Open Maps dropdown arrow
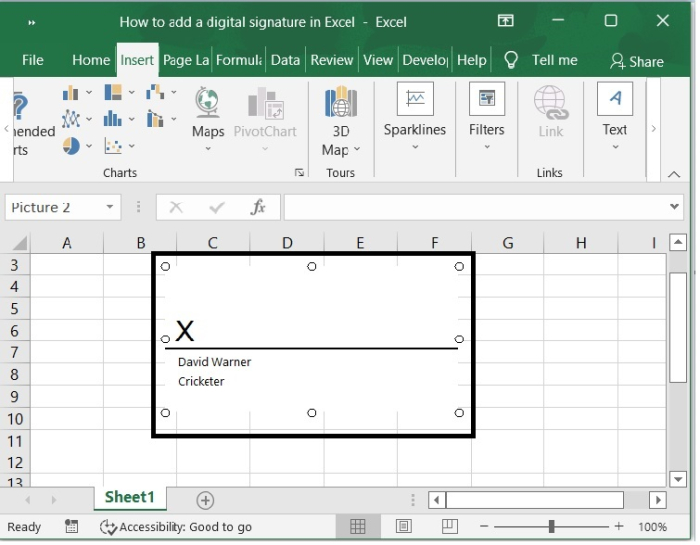 coord(208,149)
